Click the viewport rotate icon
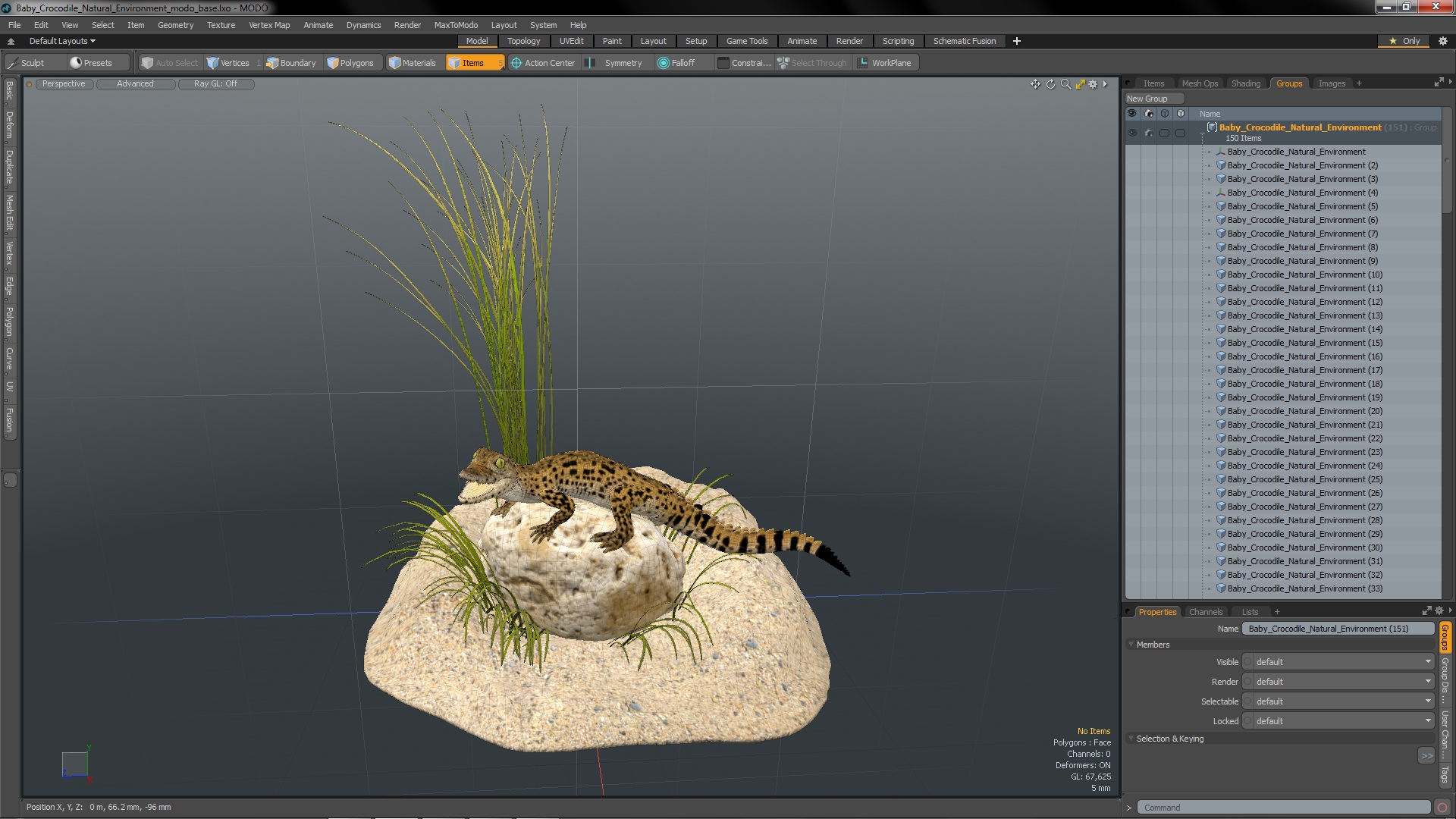 click(1050, 84)
